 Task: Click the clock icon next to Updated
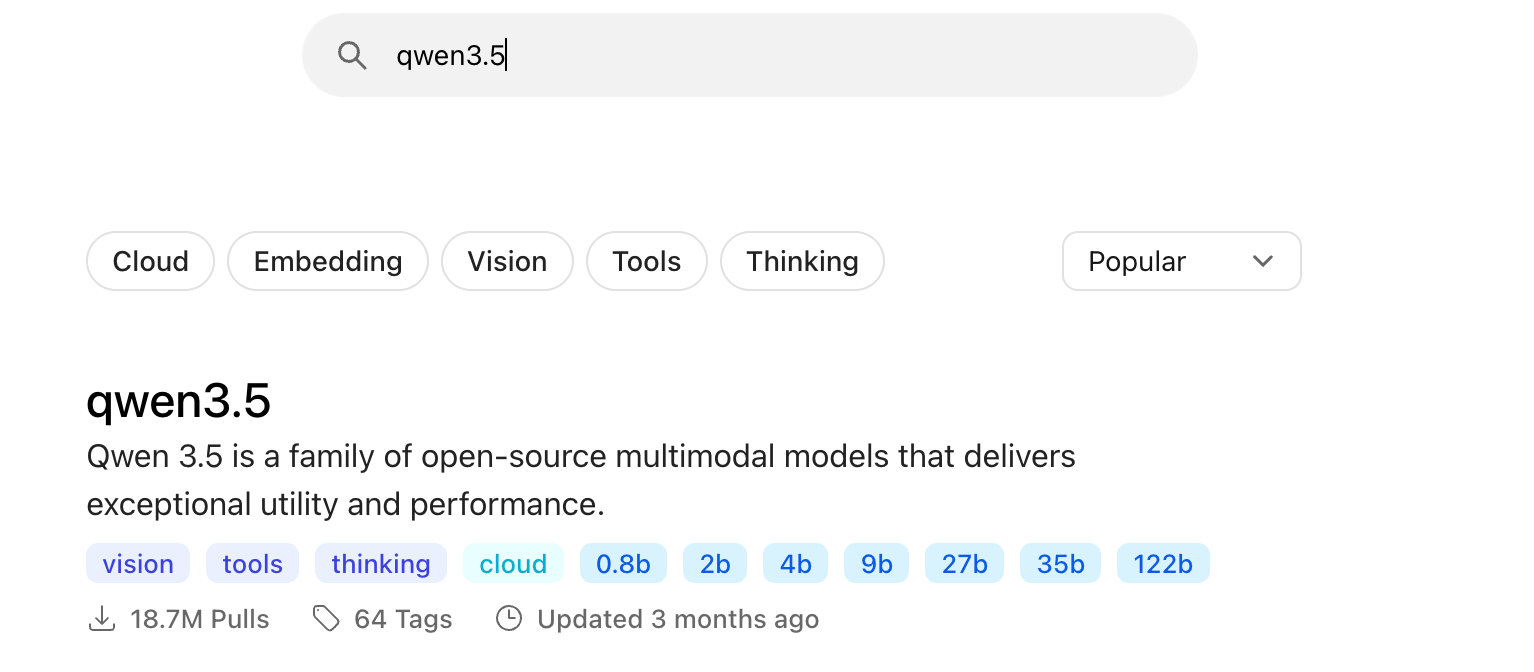(509, 619)
